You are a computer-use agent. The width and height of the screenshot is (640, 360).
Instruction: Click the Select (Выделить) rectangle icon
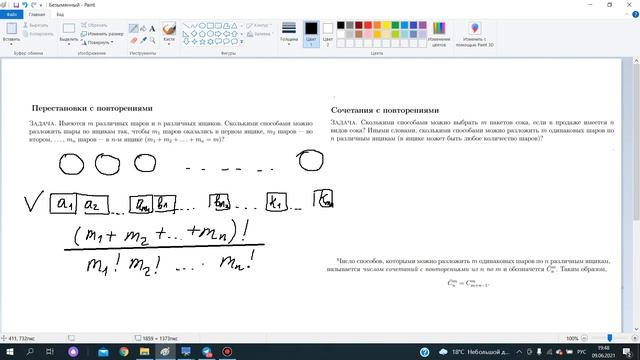coord(69,28)
